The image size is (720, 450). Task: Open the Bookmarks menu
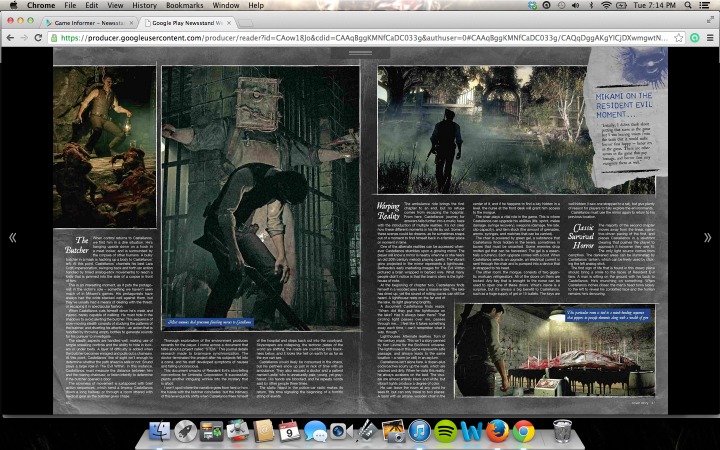[x=185, y=5]
